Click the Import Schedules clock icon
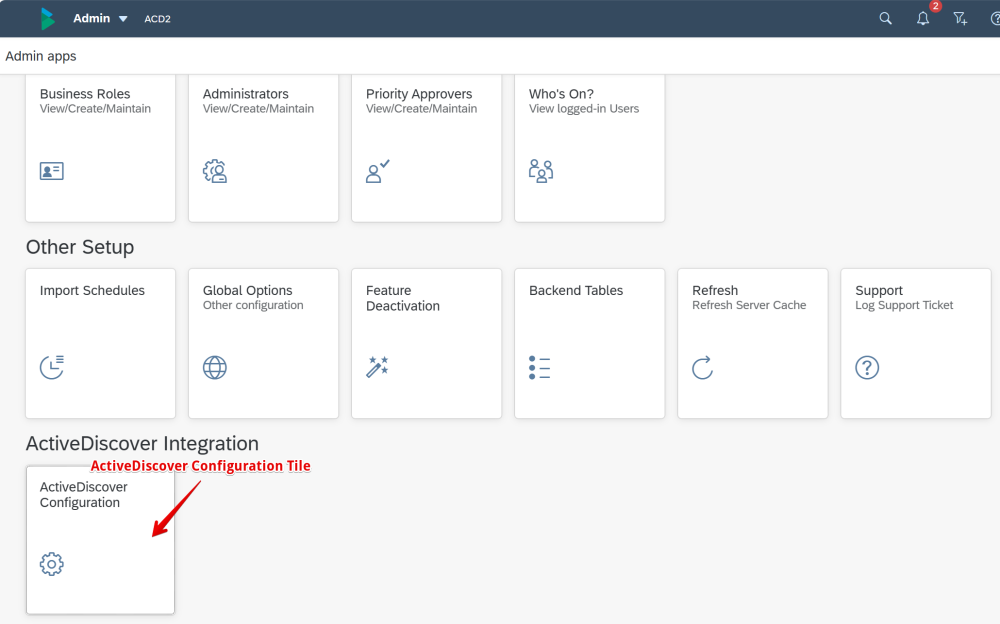1000x624 pixels. 52,367
